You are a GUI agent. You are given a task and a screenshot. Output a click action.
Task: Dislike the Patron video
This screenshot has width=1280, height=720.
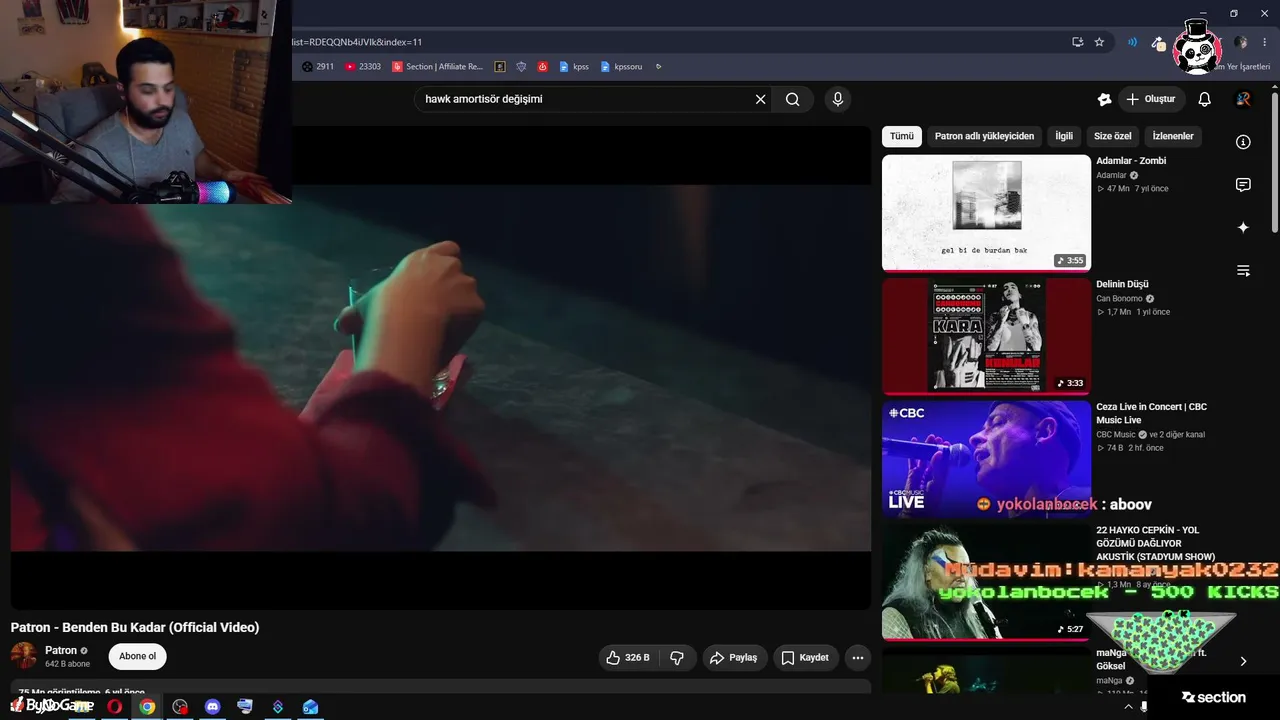(x=677, y=657)
